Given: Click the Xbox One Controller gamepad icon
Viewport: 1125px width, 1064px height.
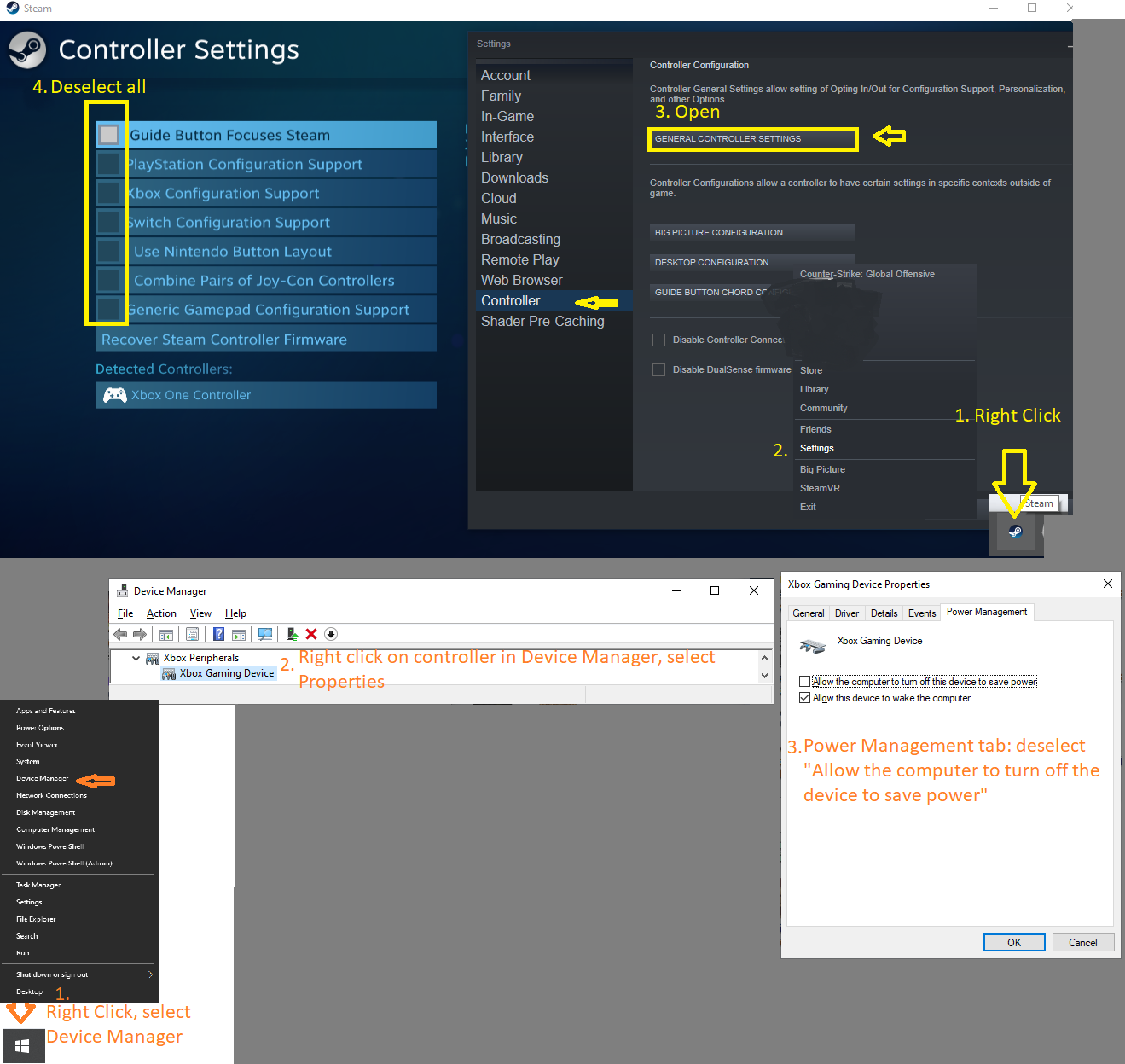Looking at the screenshot, I should coord(115,395).
